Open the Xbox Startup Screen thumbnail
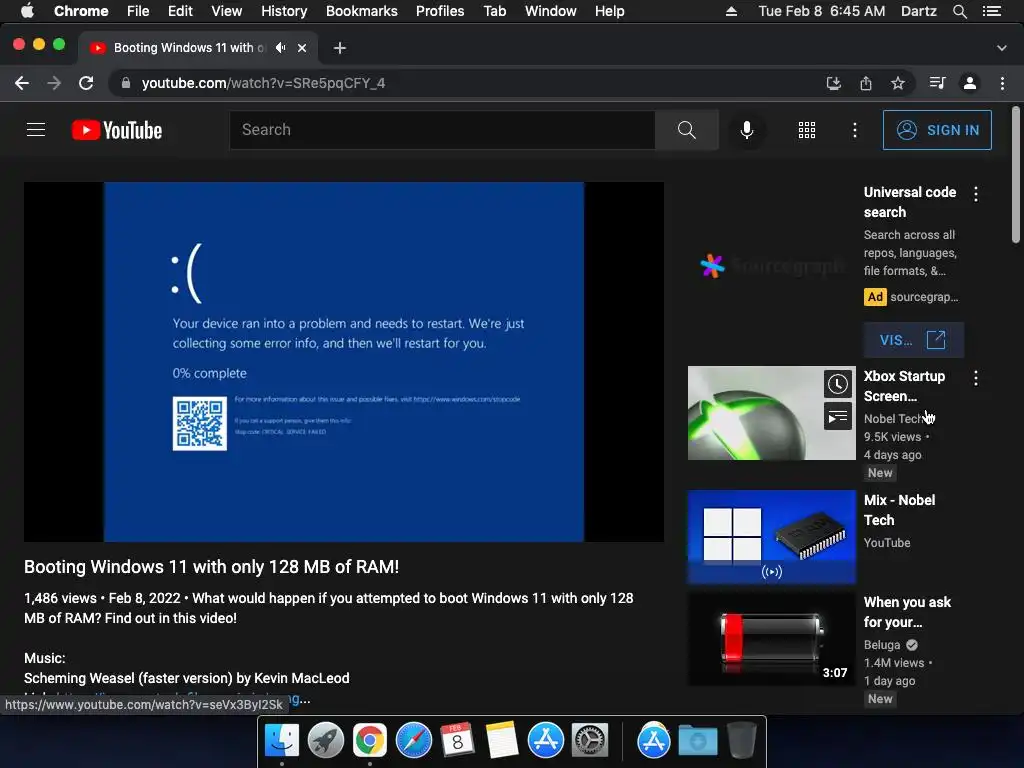 [x=771, y=413]
